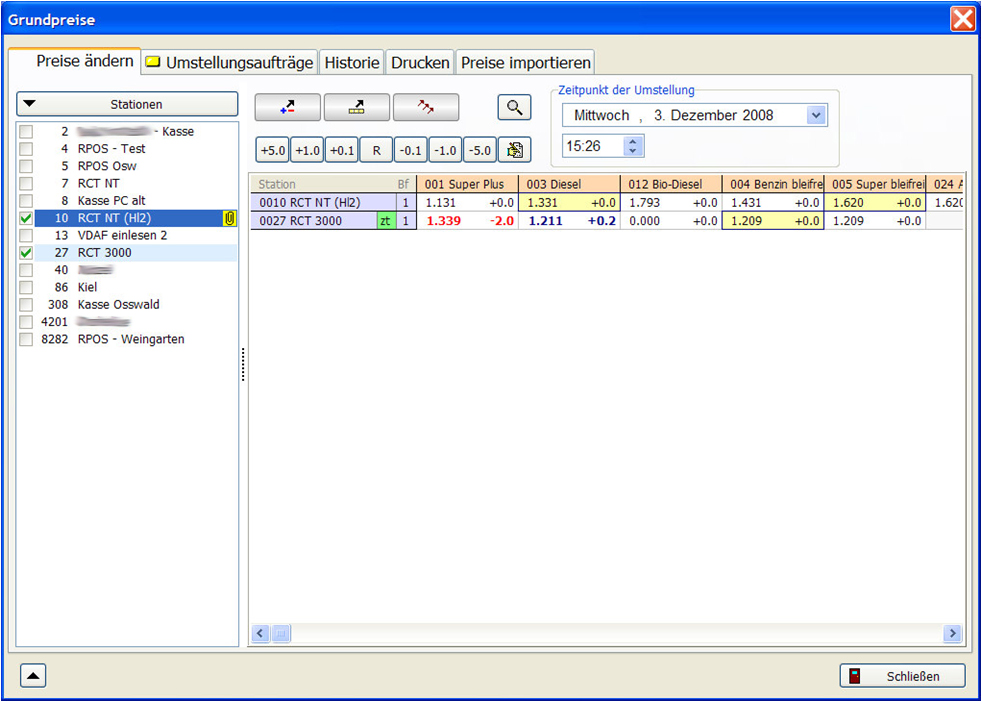The width and height of the screenshot is (982, 702).
Task: Open the date picker dropdown arrow
Action: [816, 115]
